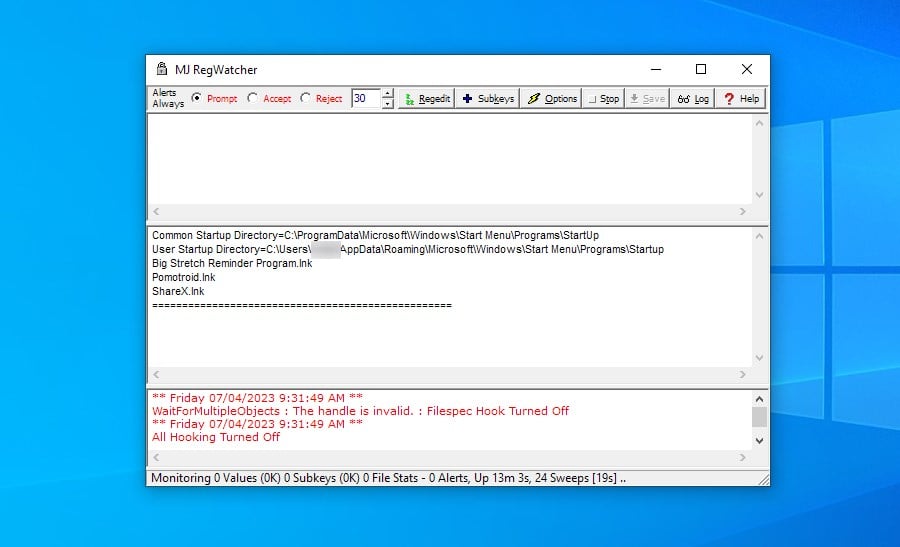The width and height of the screenshot is (900, 547).
Task: Select the Accept alert radio button
Action: click(253, 98)
